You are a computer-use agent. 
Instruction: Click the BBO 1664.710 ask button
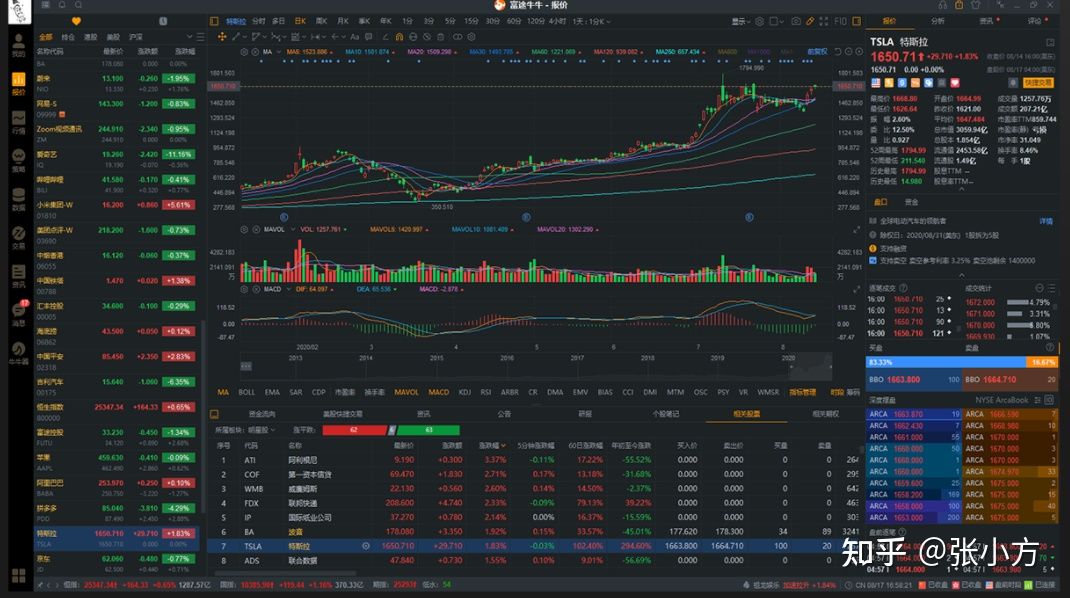coord(1010,379)
